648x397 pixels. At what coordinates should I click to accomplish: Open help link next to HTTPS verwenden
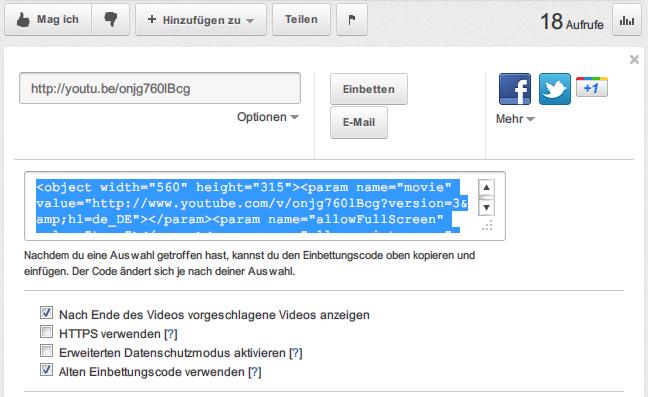(171, 334)
